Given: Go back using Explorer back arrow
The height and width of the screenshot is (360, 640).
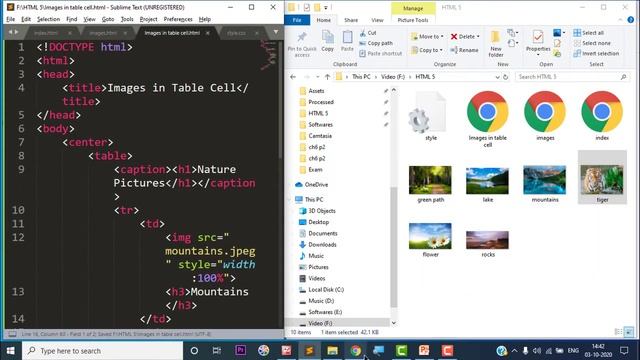Looking at the screenshot, I should pos(293,77).
